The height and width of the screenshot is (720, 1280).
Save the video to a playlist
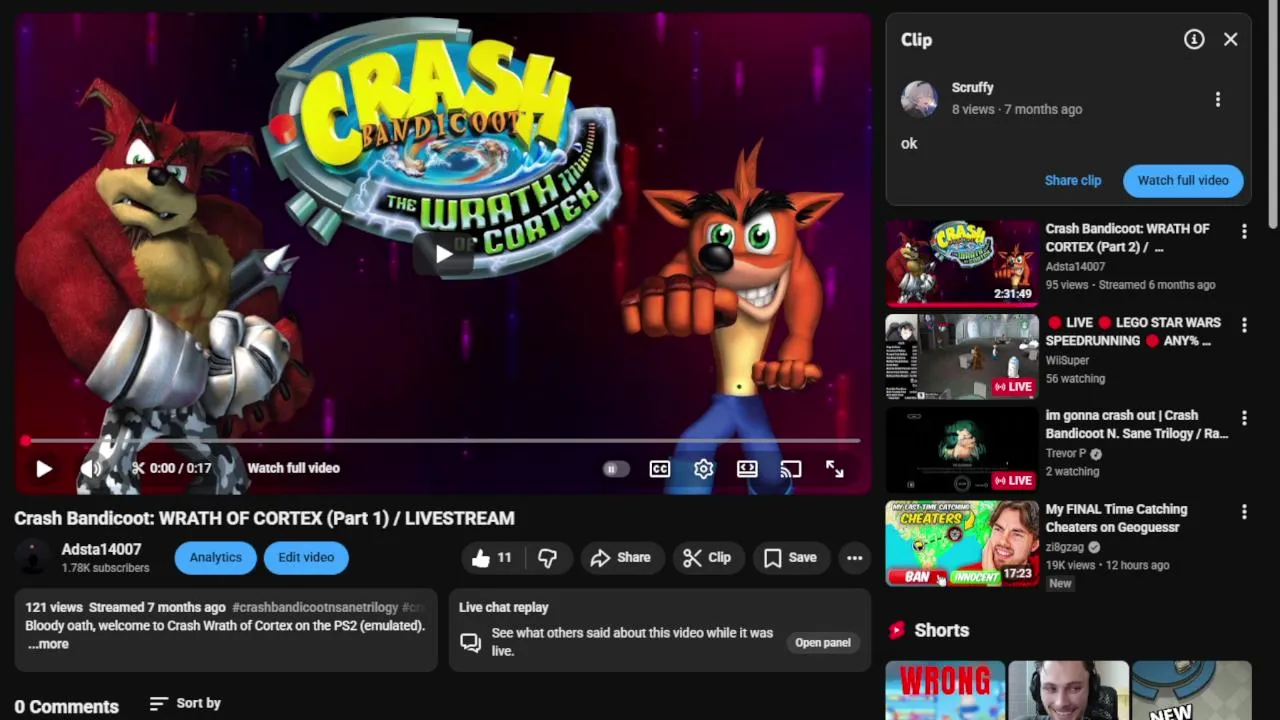[x=790, y=557]
